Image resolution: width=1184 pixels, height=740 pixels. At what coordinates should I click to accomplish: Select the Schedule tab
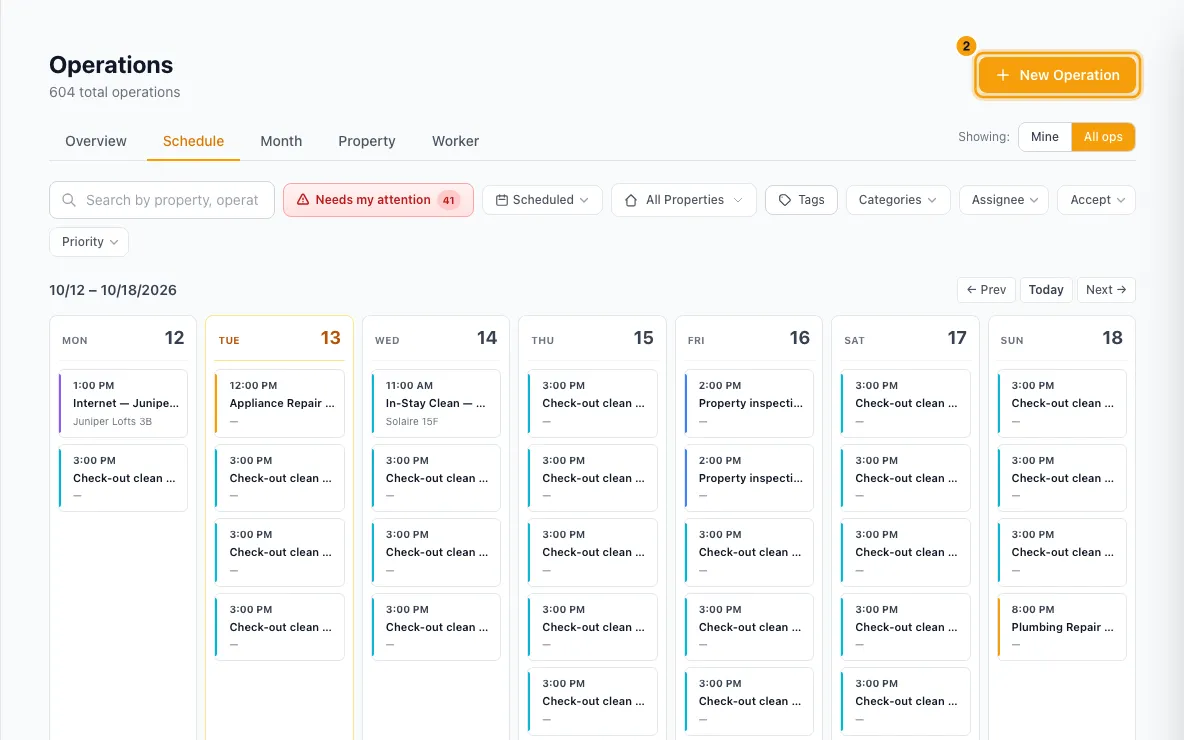[193, 141]
